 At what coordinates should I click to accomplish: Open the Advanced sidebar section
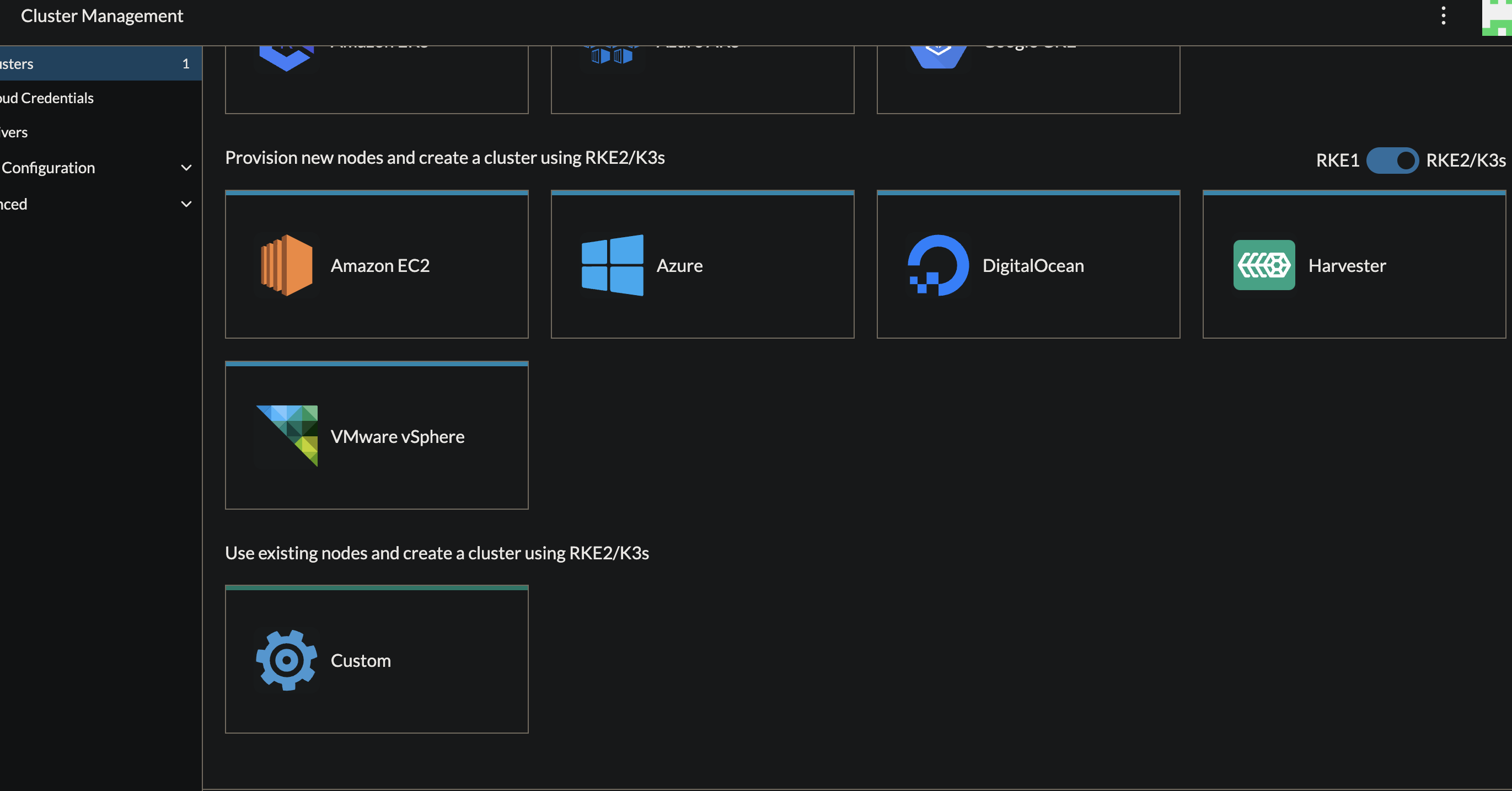click(x=101, y=204)
